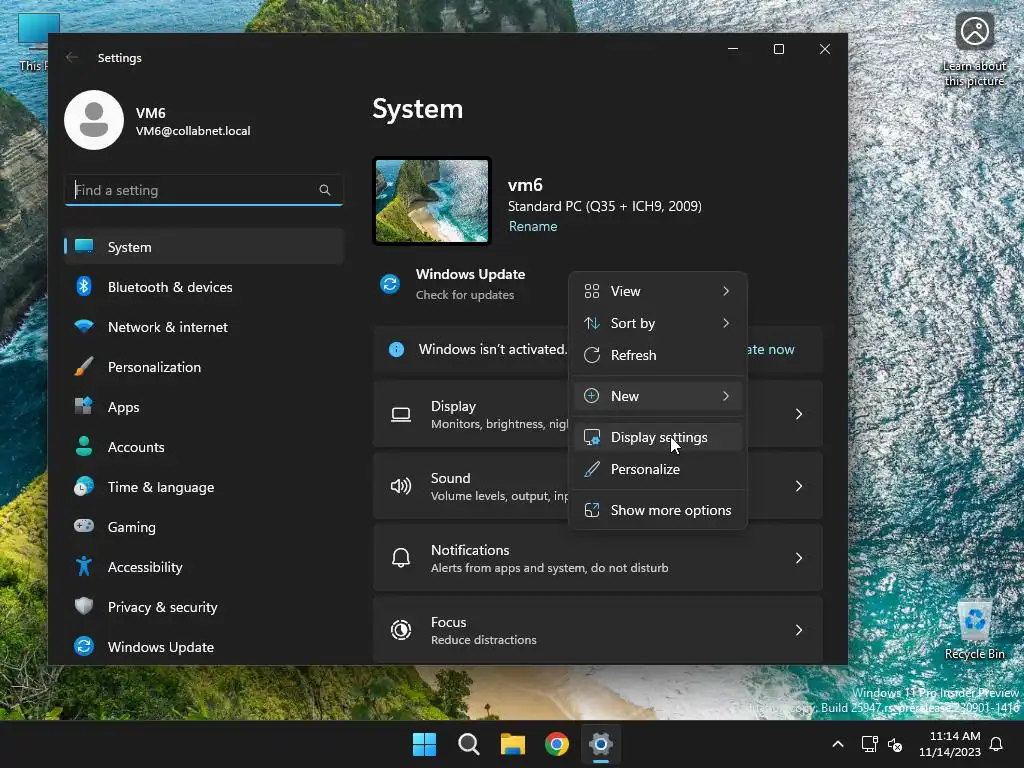Image resolution: width=1024 pixels, height=768 pixels.
Task: Open the Sound settings card
Action: 598,486
